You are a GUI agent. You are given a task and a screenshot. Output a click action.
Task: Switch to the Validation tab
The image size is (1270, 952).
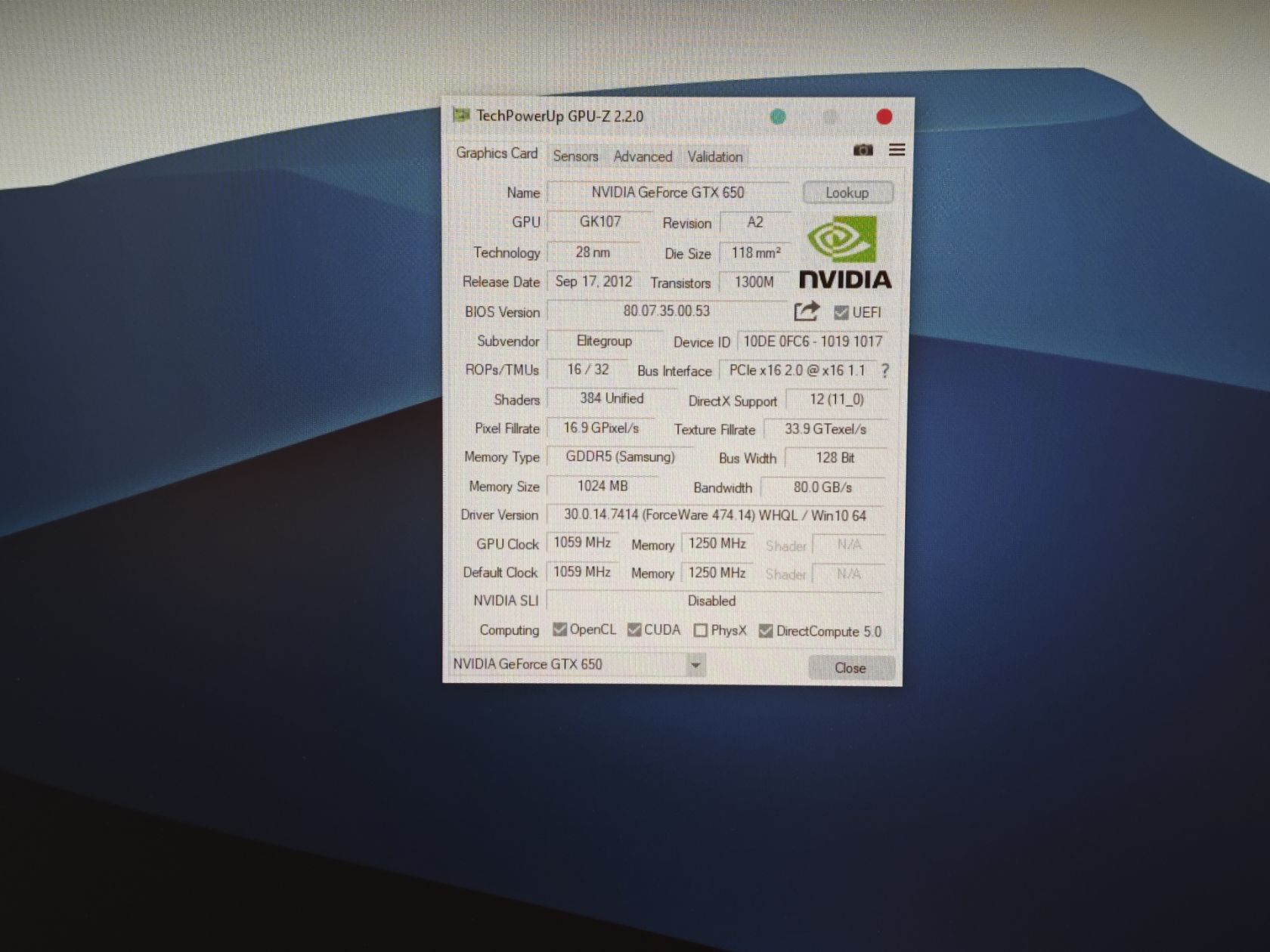pyautogui.click(x=715, y=156)
